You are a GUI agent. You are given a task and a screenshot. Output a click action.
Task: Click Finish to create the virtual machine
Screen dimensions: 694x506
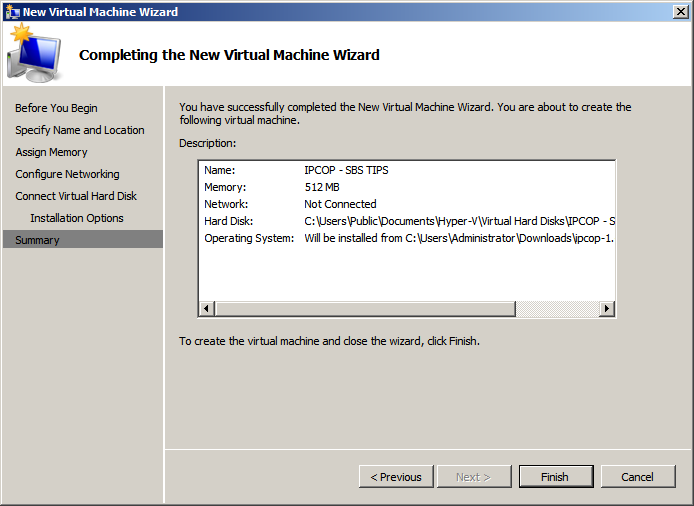(x=555, y=477)
